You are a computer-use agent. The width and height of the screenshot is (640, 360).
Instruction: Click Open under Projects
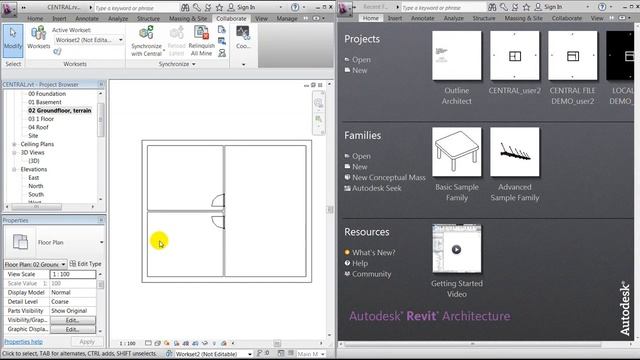pos(361,60)
